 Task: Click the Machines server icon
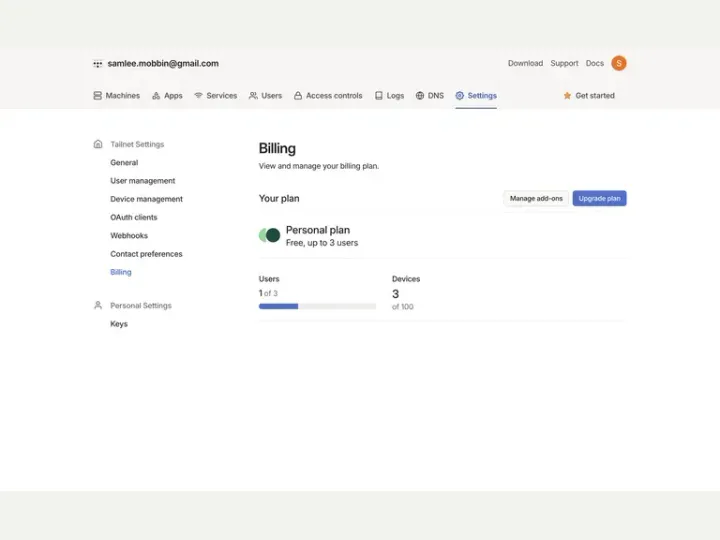97,96
